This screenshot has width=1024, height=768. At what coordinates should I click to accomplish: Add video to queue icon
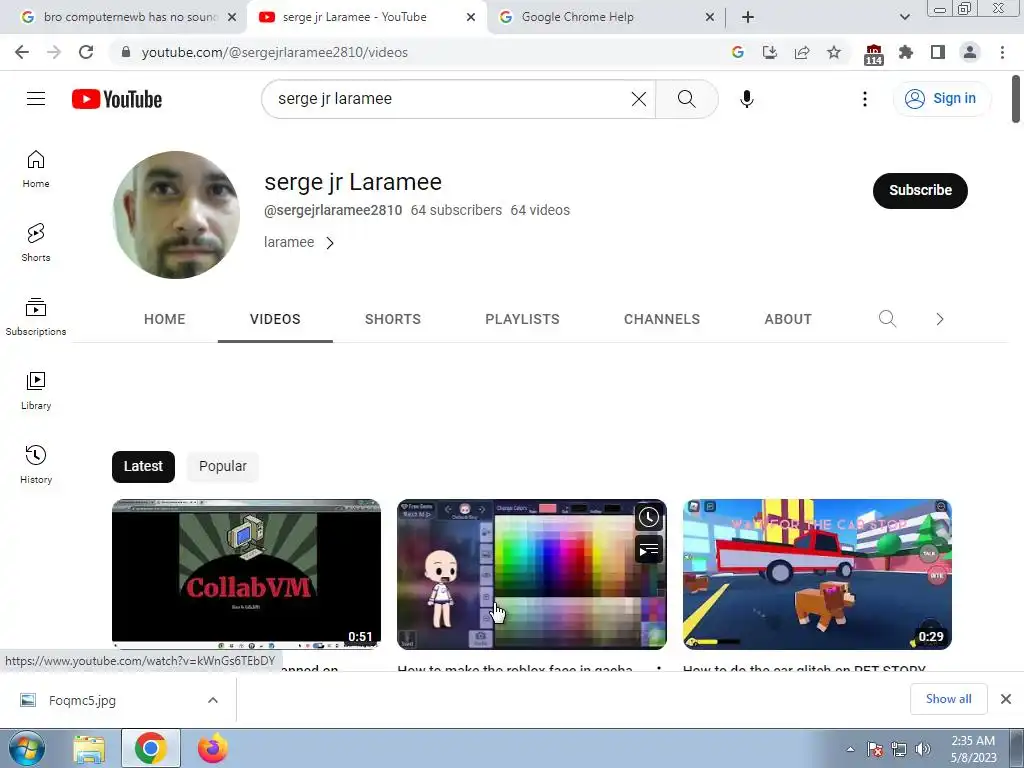(648, 550)
